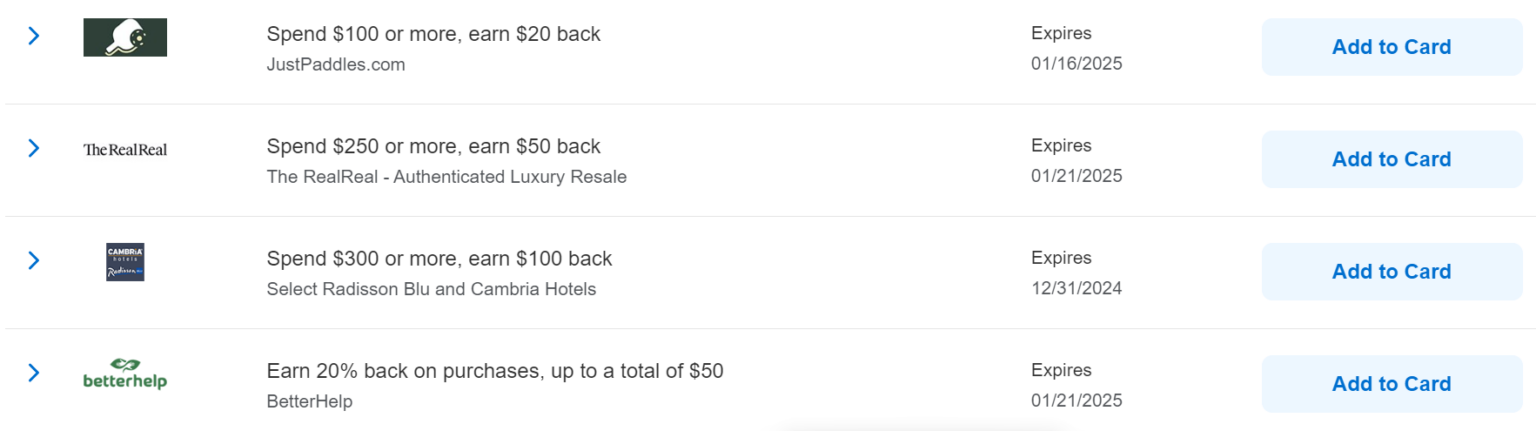This screenshot has height=431, width=1536.
Task: Click "Select Radisson Blu and Cambria Hotels" text
Action: click(431, 289)
